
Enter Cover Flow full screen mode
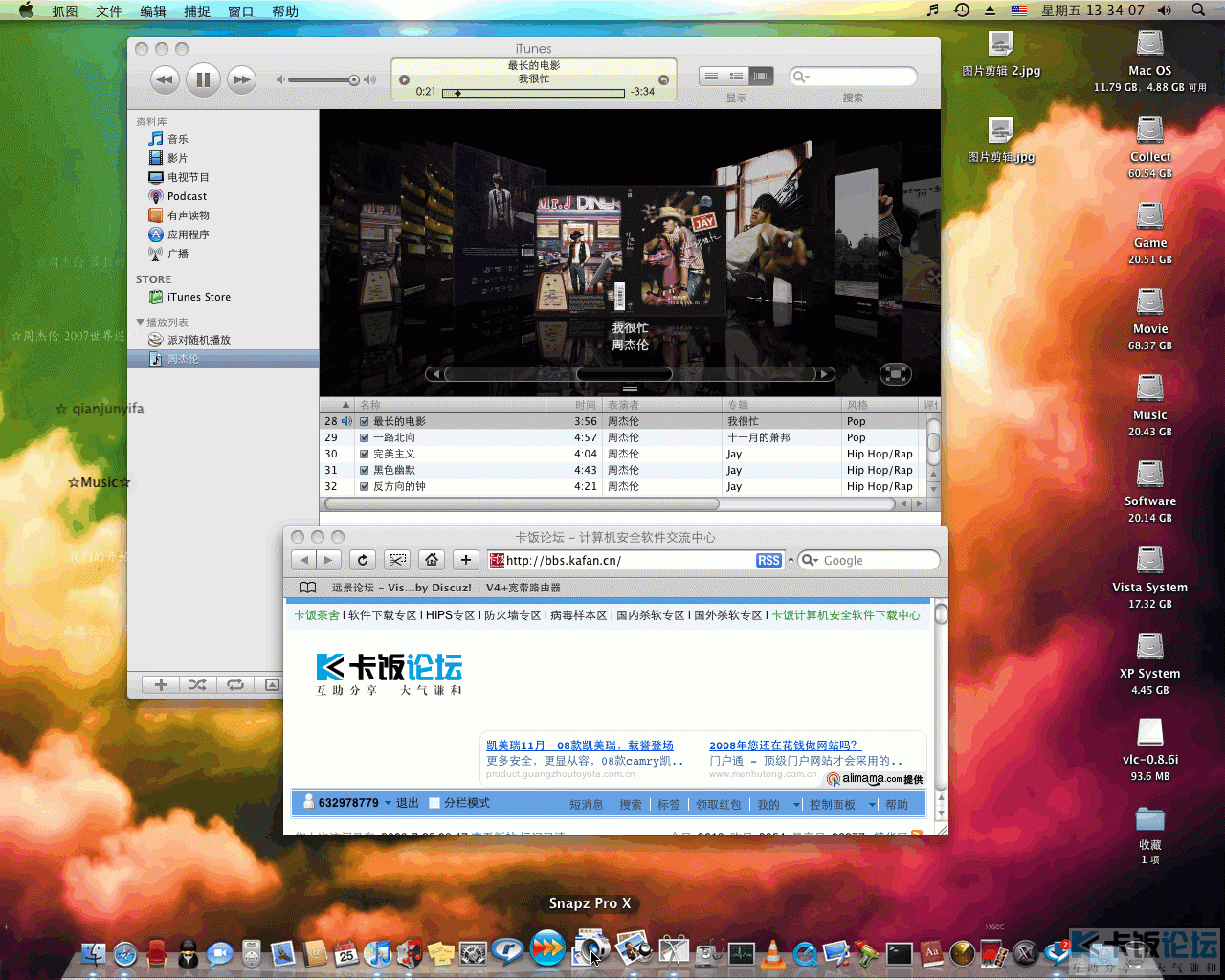click(x=895, y=374)
